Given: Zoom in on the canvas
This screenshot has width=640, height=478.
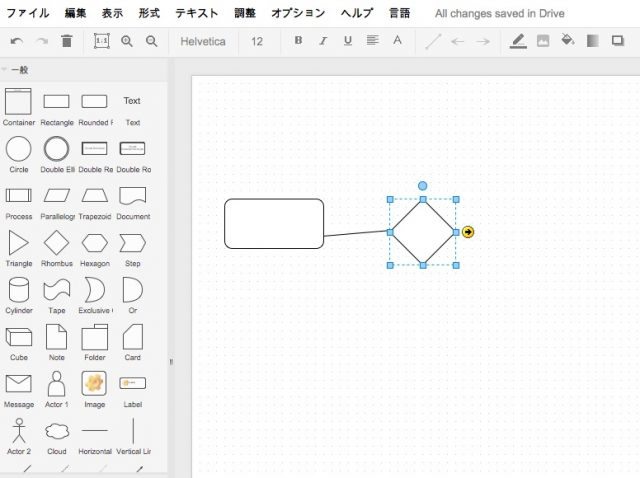Looking at the screenshot, I should pyautogui.click(x=127, y=41).
